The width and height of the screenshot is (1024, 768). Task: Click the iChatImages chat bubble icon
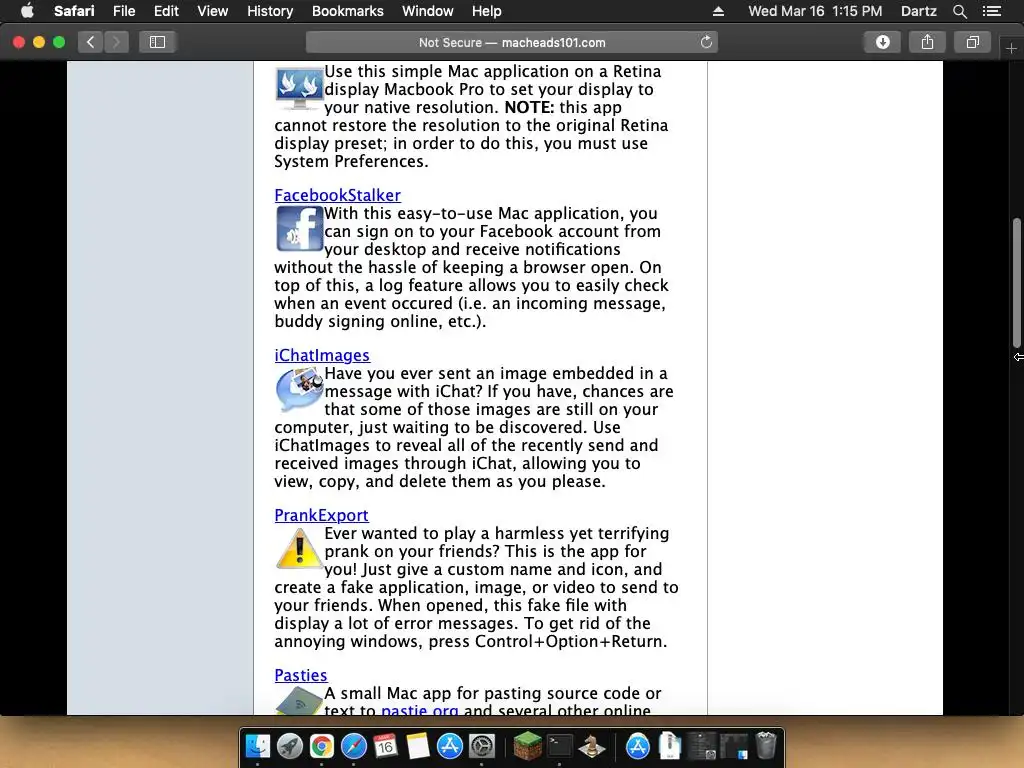tap(299, 389)
